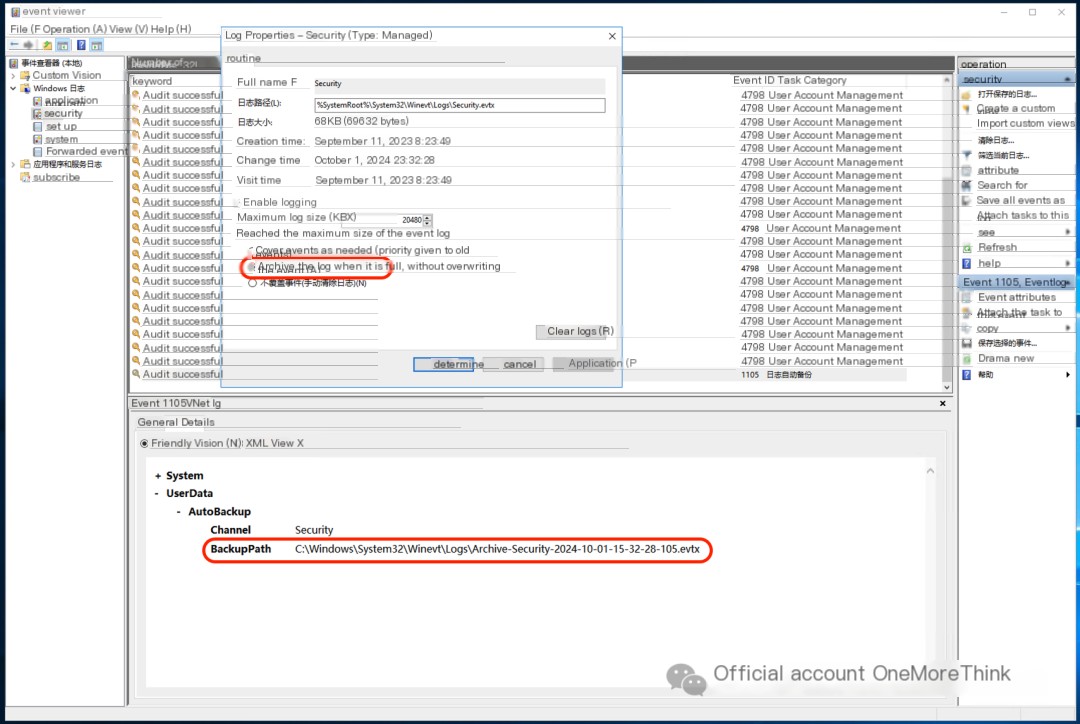Screen dimensions: 1080x724
Task: Select the Friendly Vision radio button
Action: click(x=144, y=443)
